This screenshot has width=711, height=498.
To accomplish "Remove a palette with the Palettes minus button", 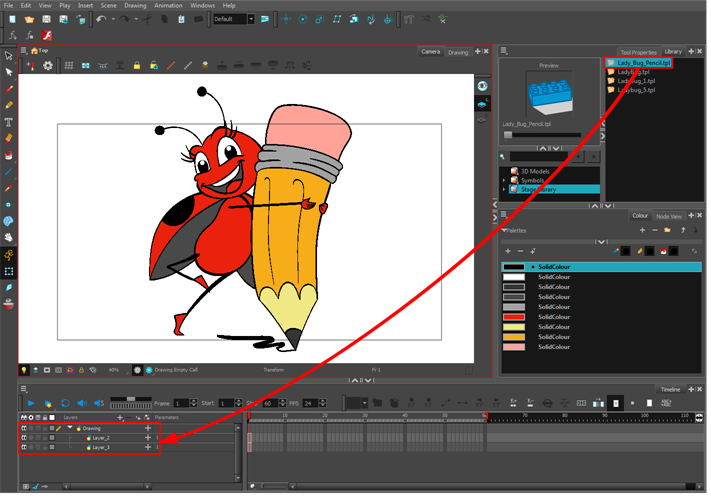I will tap(654, 230).
